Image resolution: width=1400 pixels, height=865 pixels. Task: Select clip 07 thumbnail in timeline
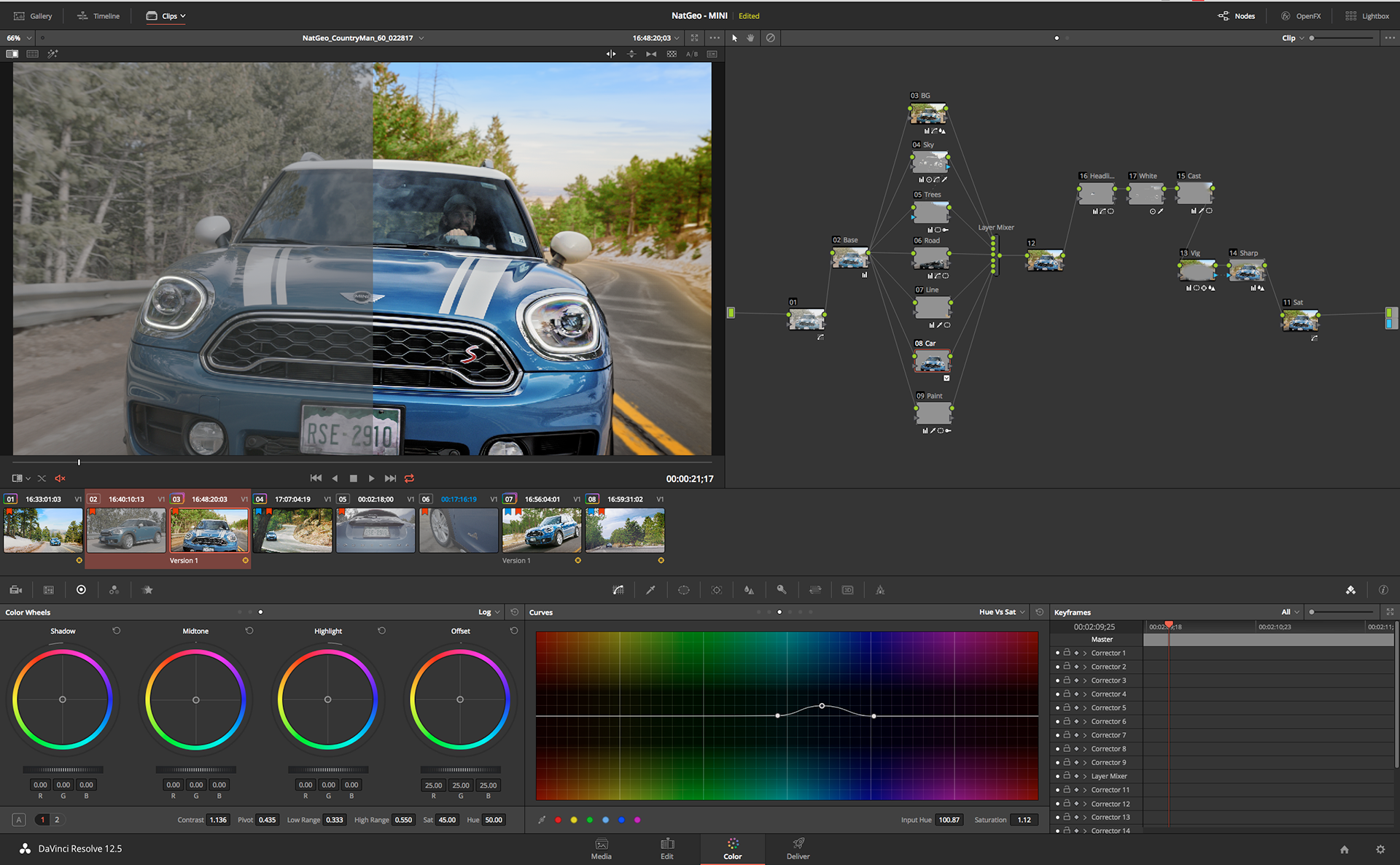tap(542, 530)
